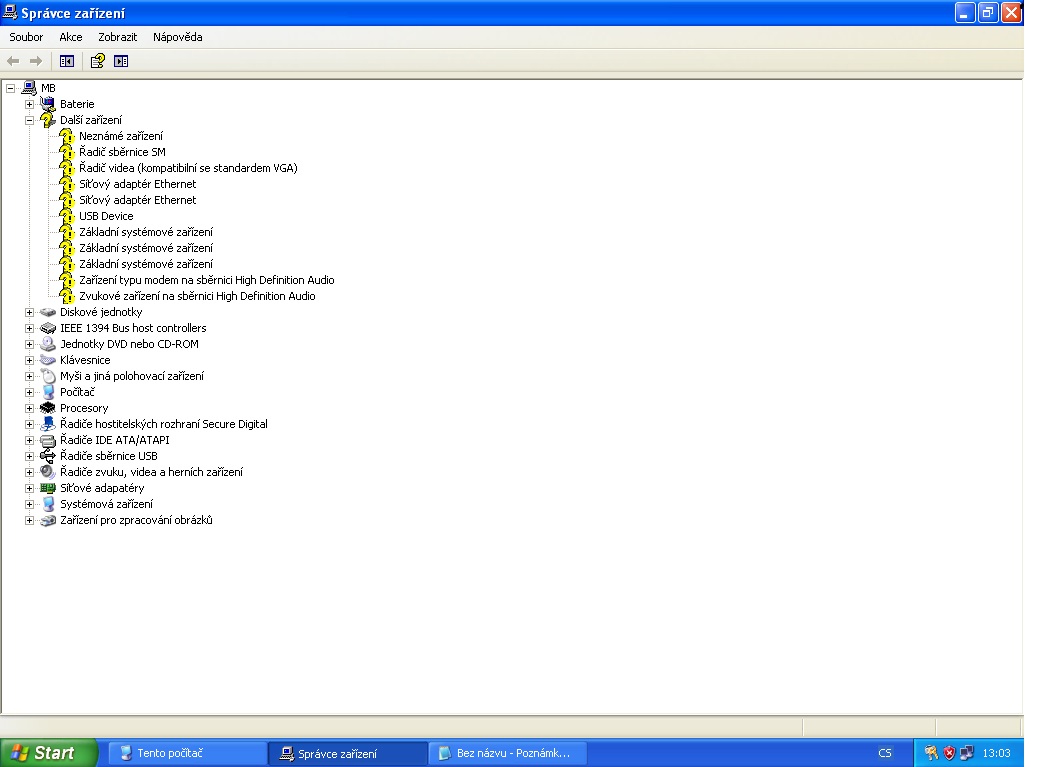Viewport: 1044px width, 767px height.
Task: Click the Procesory chip icon
Action: [x=48, y=408]
